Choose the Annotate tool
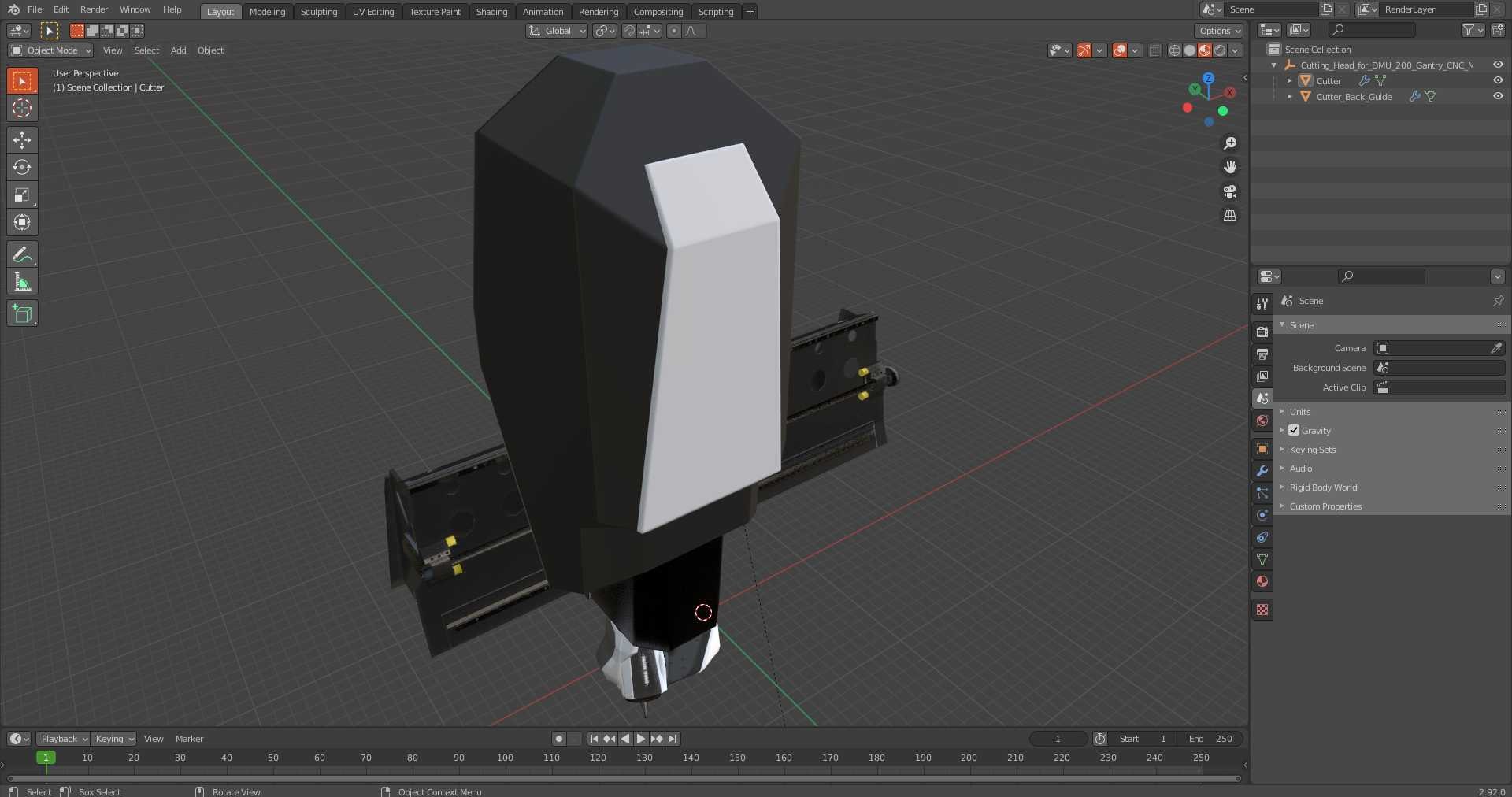 coord(22,254)
